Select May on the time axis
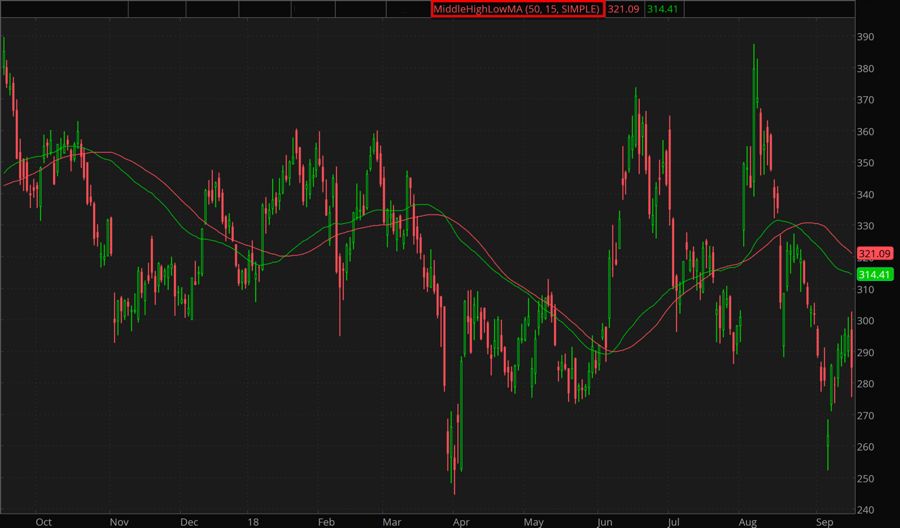 533,521
